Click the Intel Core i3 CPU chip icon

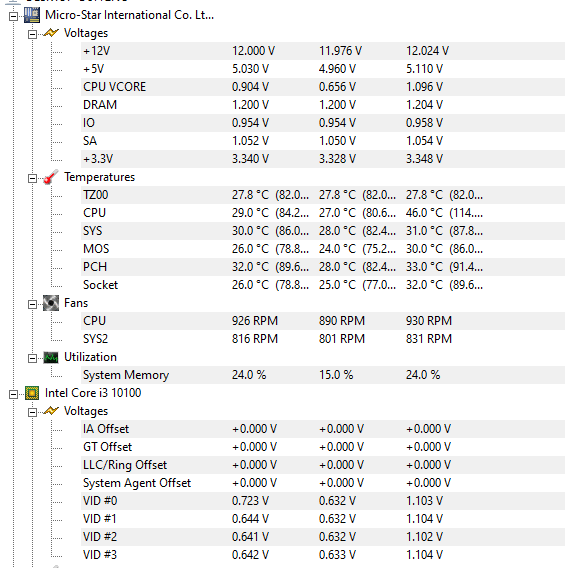[x=32, y=393]
